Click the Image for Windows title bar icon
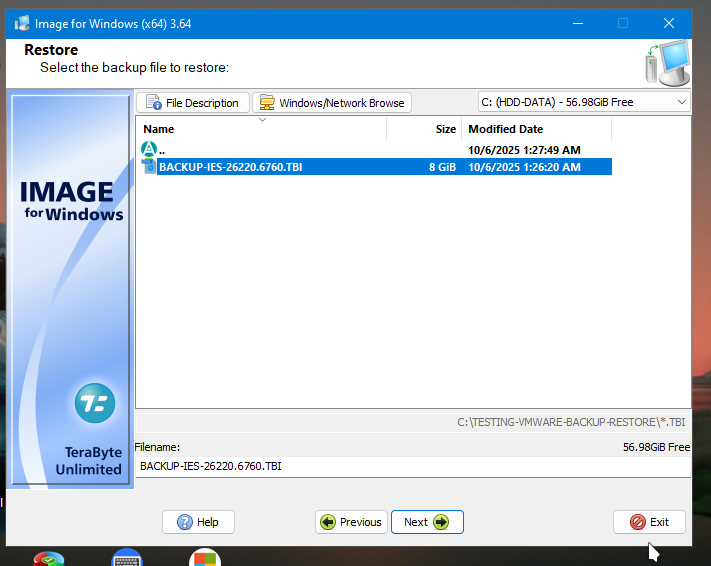This screenshot has width=711, height=566. (x=22, y=23)
